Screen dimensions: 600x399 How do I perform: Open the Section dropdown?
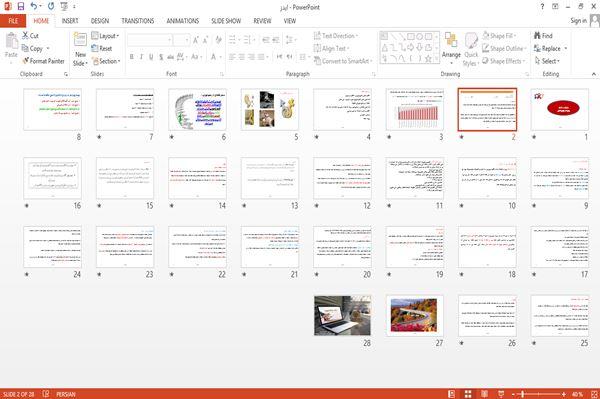coord(106,61)
